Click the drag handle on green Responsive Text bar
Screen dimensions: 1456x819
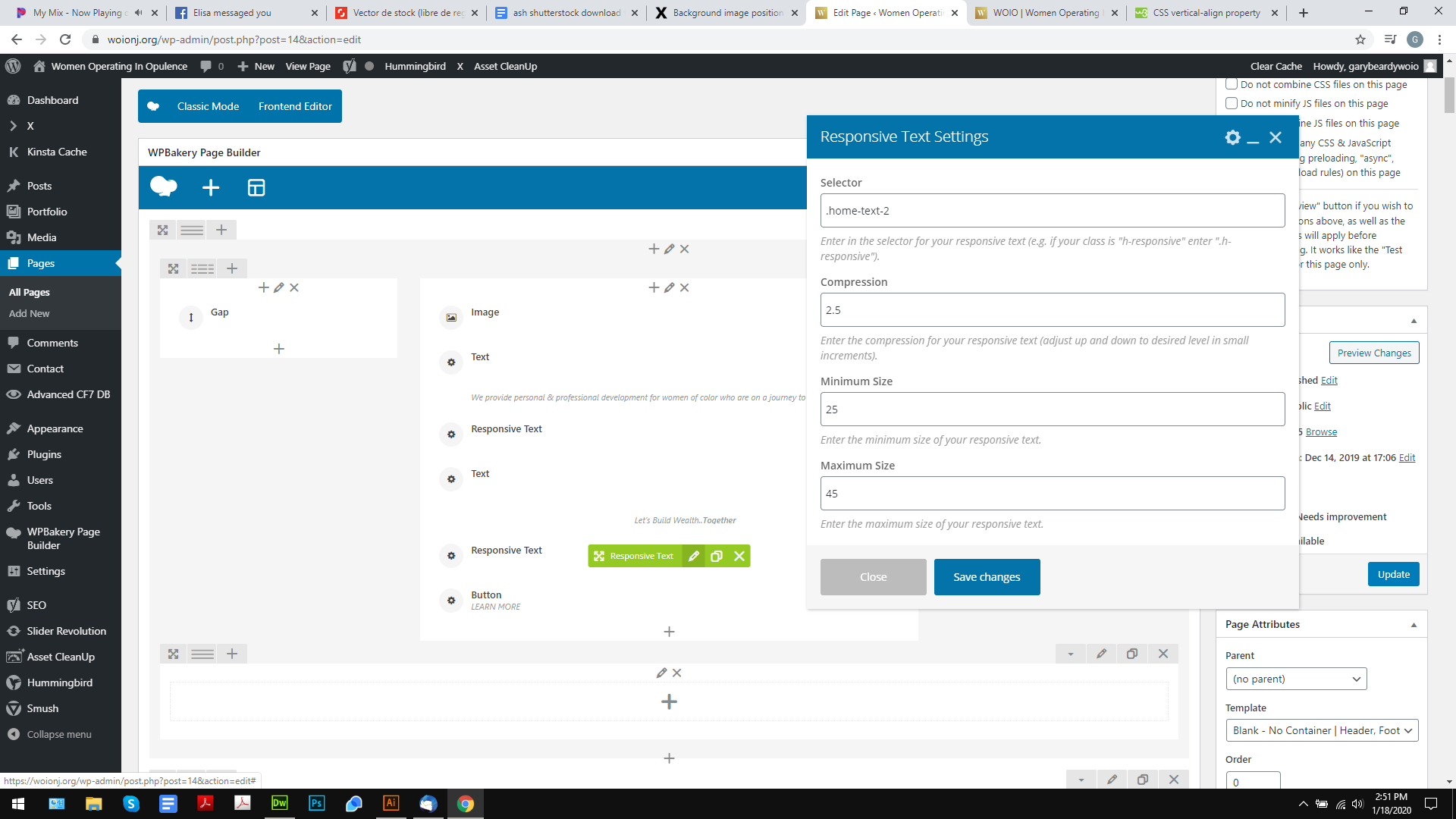click(599, 556)
